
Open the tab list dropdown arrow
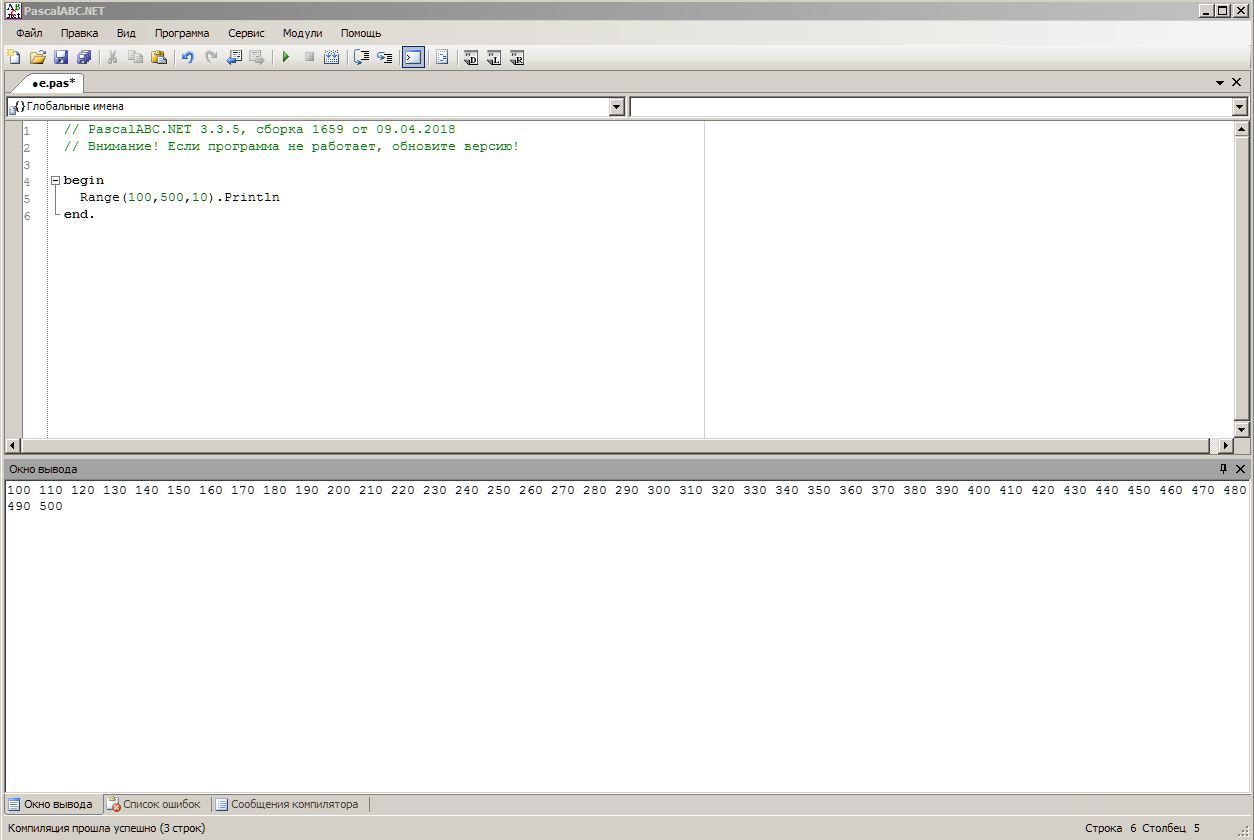click(1220, 83)
